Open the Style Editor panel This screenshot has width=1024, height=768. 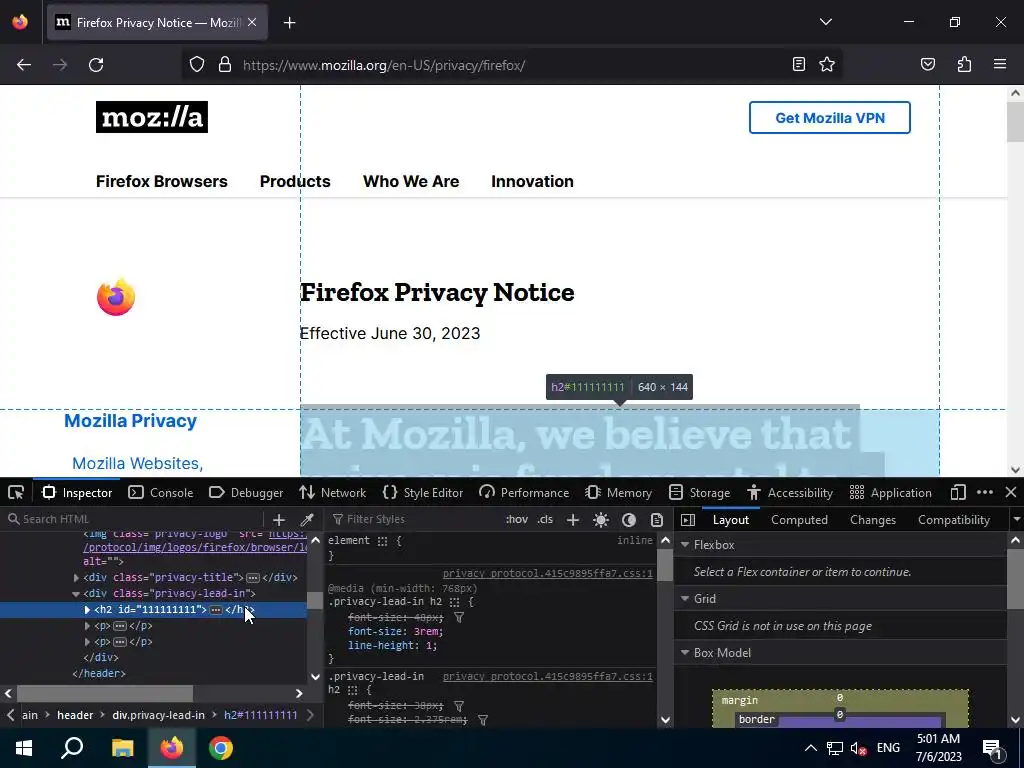click(x=423, y=492)
